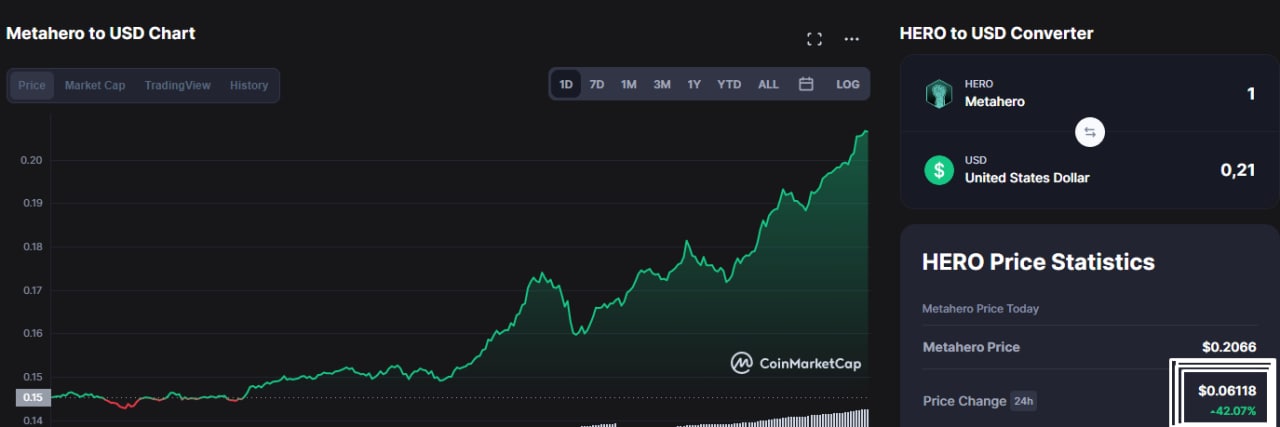Open the chart more-options ellipsis menu
This screenshot has height=427, width=1280.
click(x=851, y=39)
